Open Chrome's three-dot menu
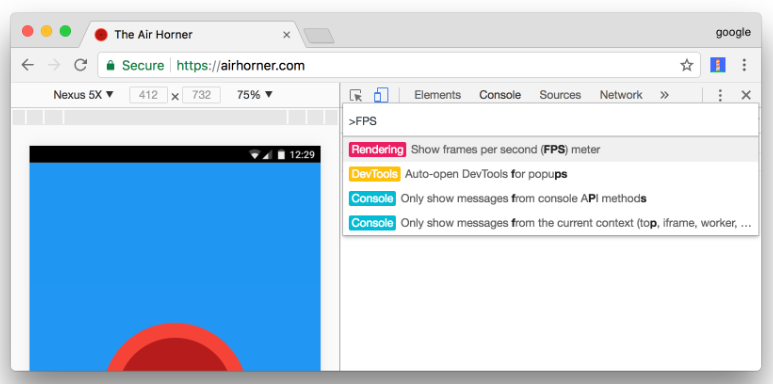The height and width of the screenshot is (384, 773). 744,65
